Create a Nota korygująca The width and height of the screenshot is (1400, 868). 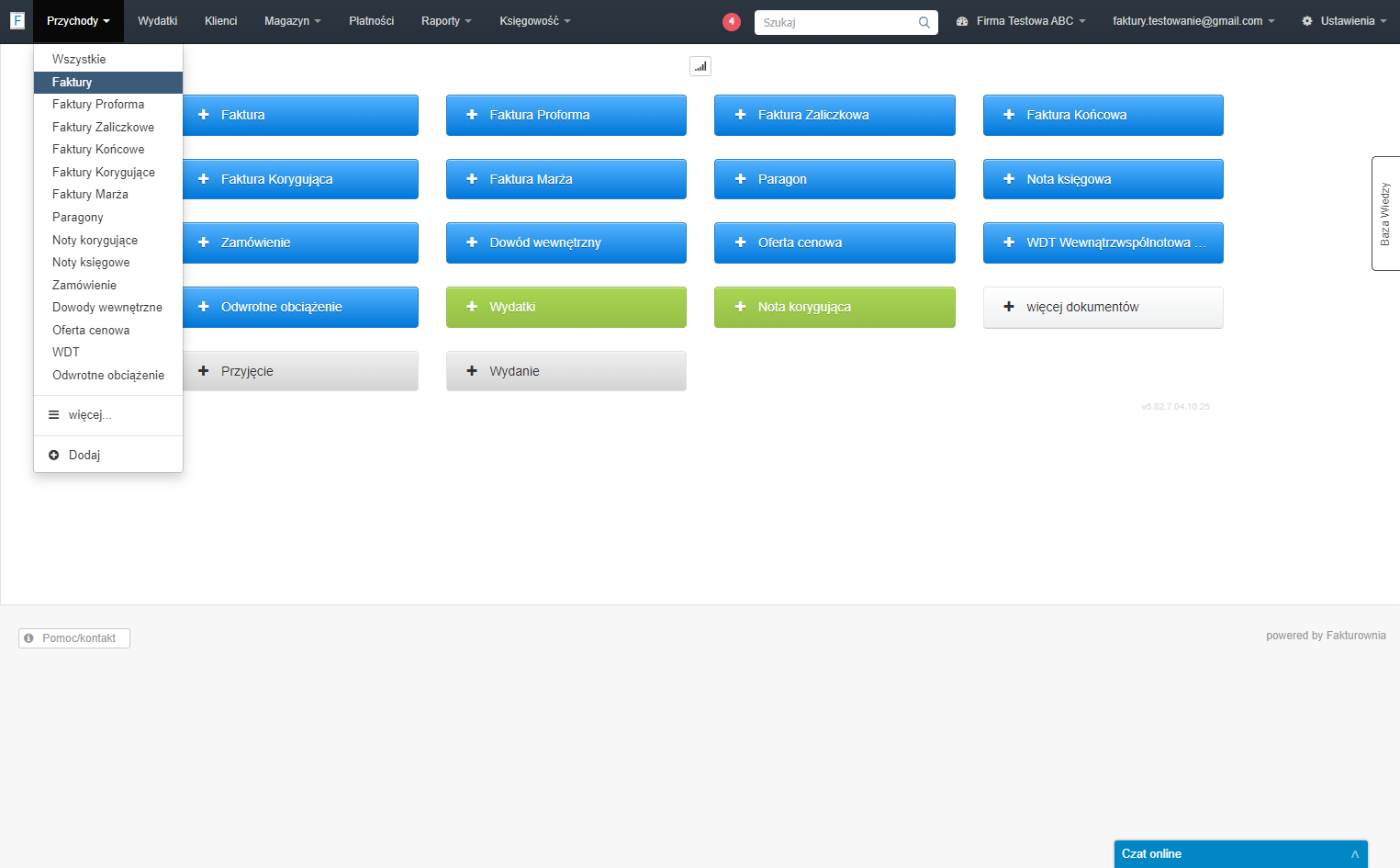coord(834,307)
